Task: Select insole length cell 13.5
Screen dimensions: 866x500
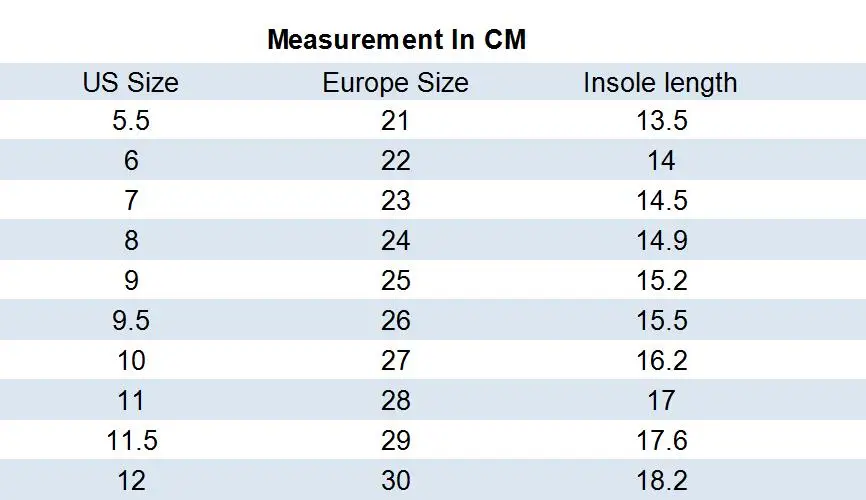Action: click(x=661, y=121)
